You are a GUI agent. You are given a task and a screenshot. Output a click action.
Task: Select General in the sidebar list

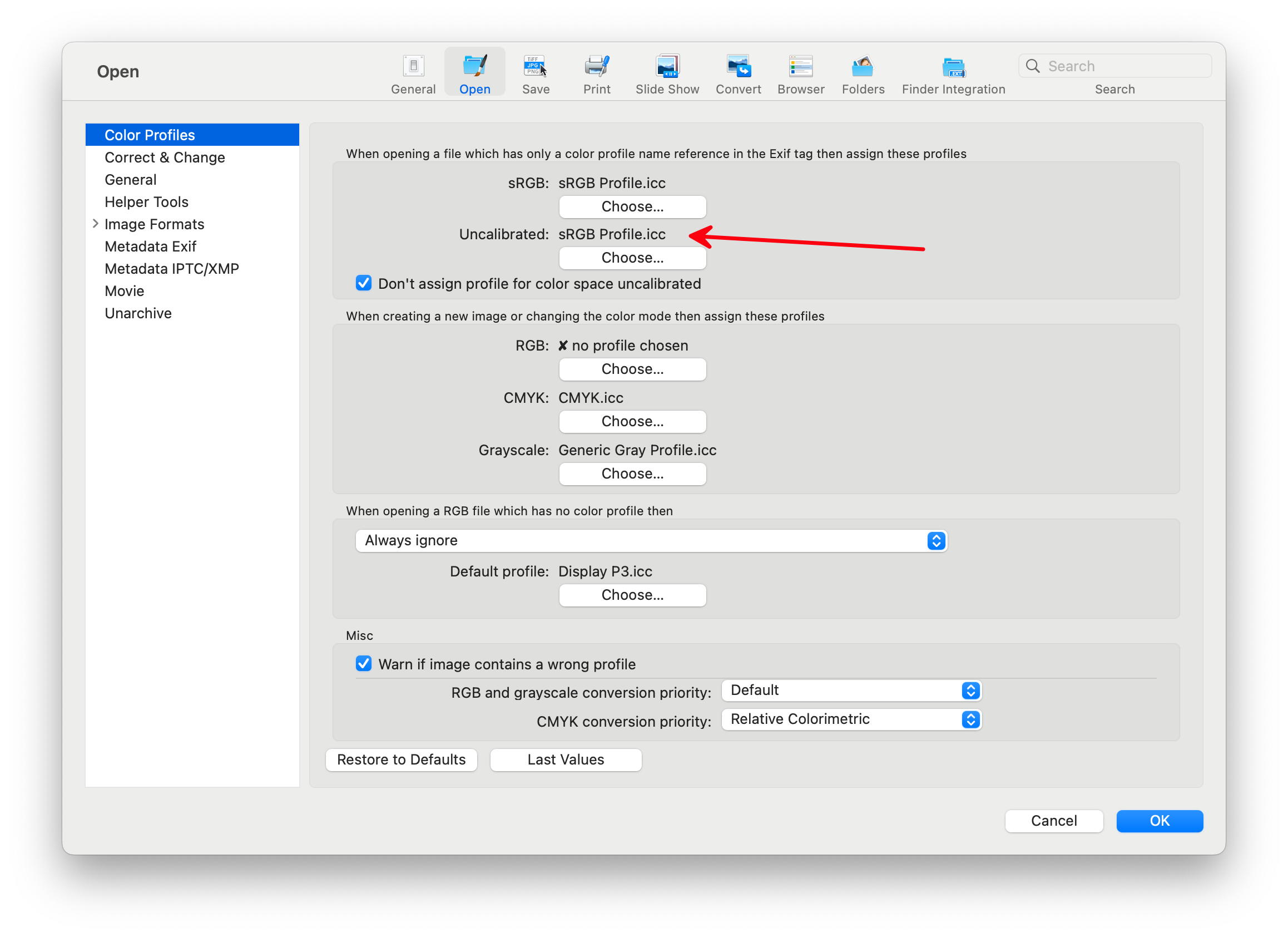(x=192, y=180)
